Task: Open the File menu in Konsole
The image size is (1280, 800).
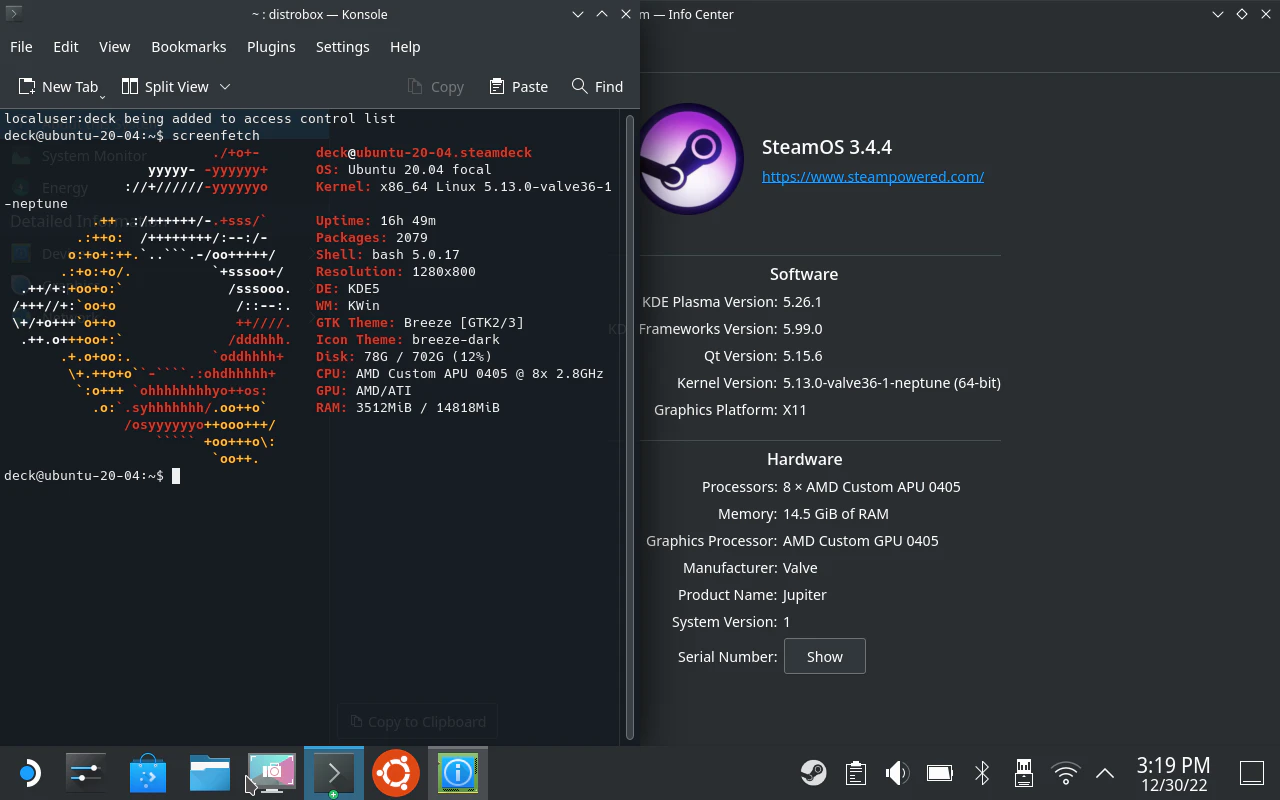Action: click(21, 47)
